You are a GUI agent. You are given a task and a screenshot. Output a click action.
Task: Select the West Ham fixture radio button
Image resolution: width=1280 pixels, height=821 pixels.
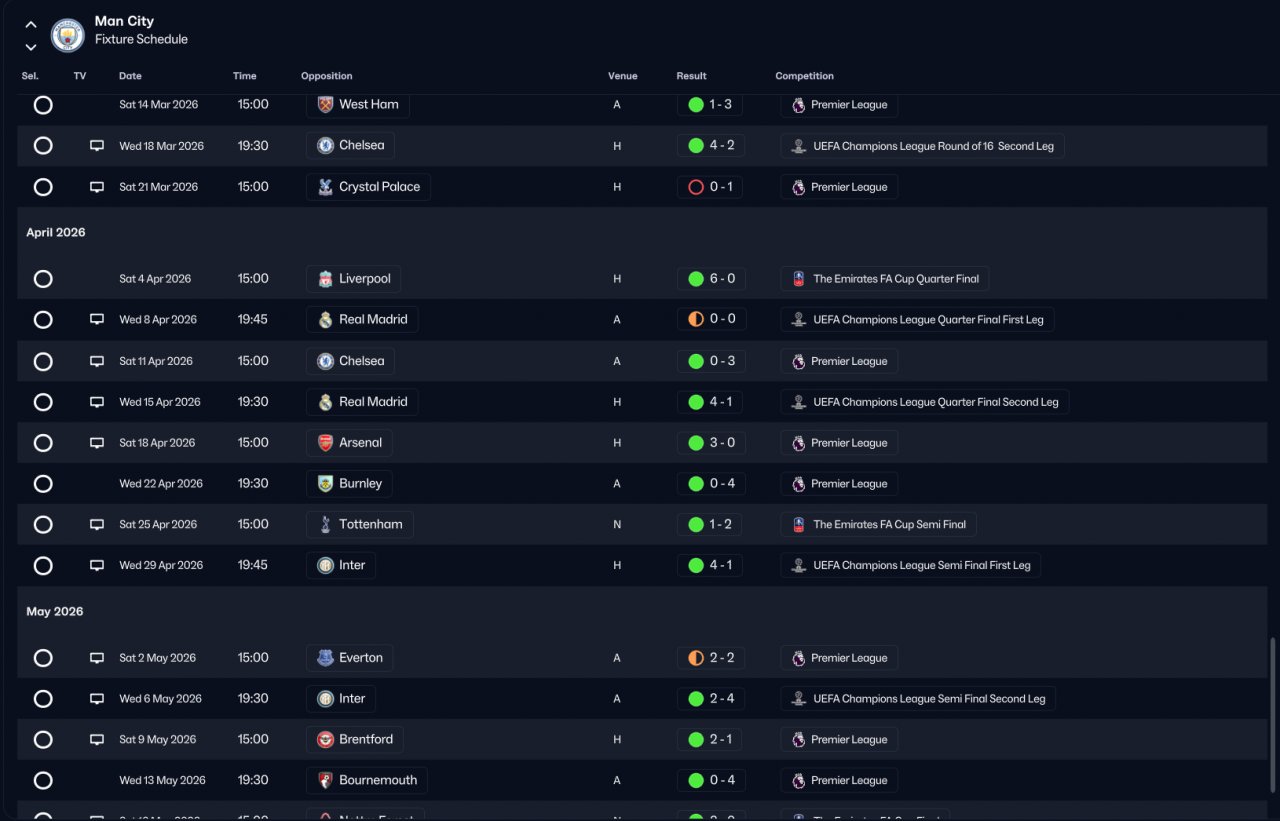point(43,105)
